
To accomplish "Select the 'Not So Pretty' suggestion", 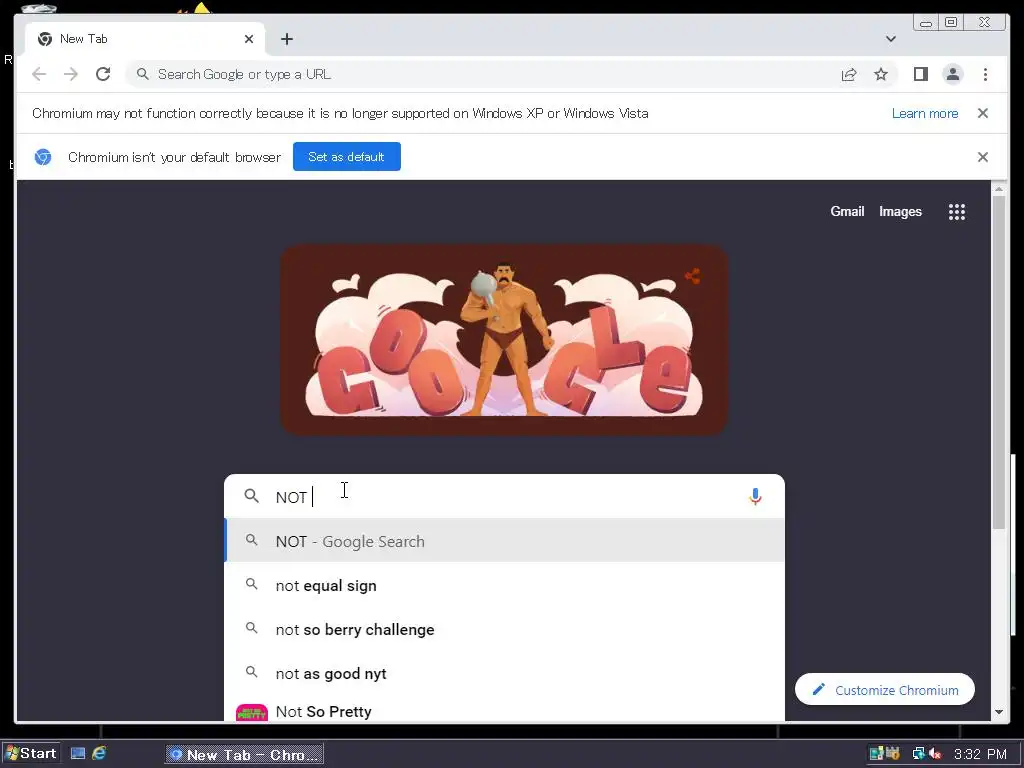I will pos(504,711).
